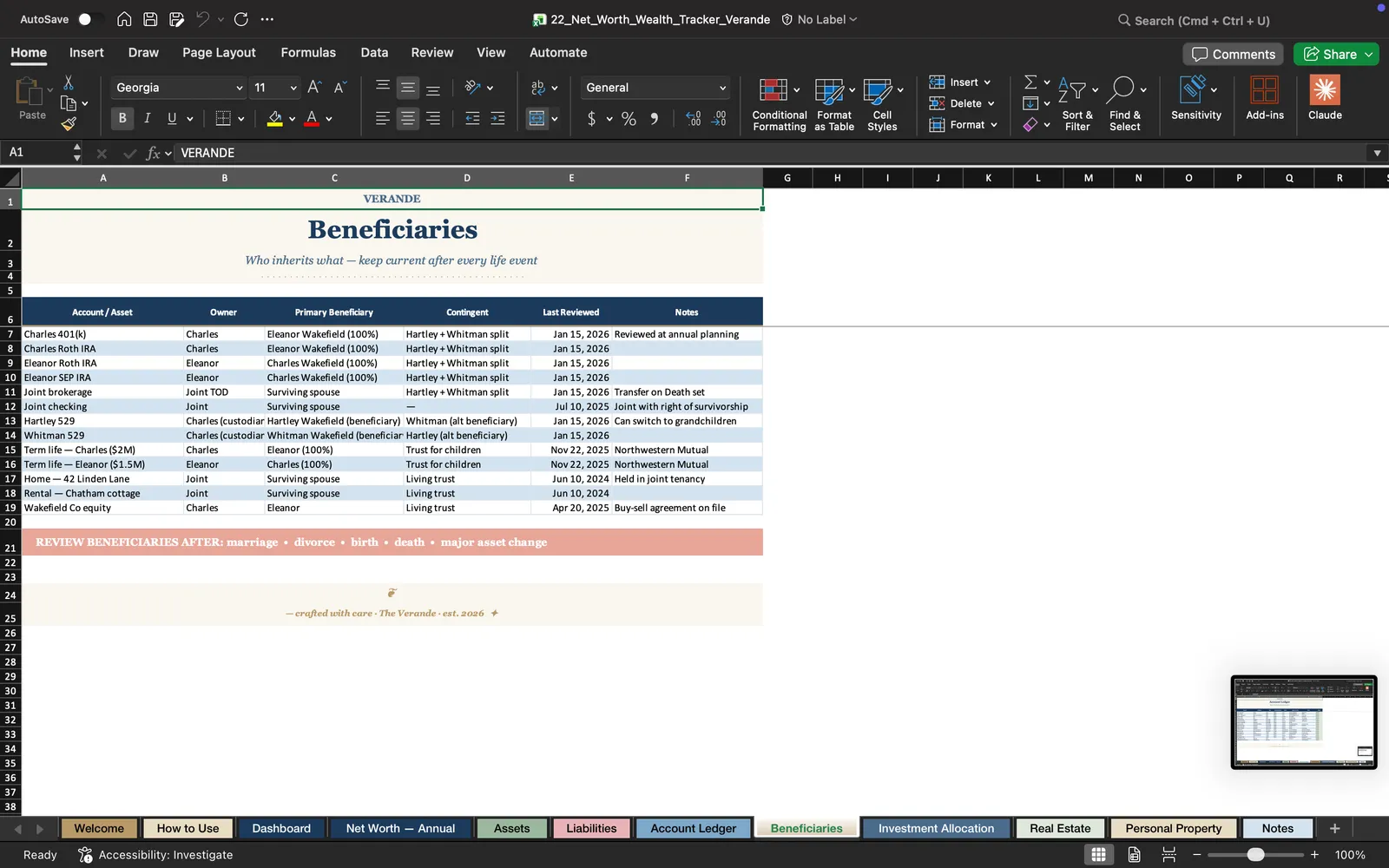Toggle Normal view button in status bar
The height and width of the screenshot is (868, 1389).
(1098, 855)
